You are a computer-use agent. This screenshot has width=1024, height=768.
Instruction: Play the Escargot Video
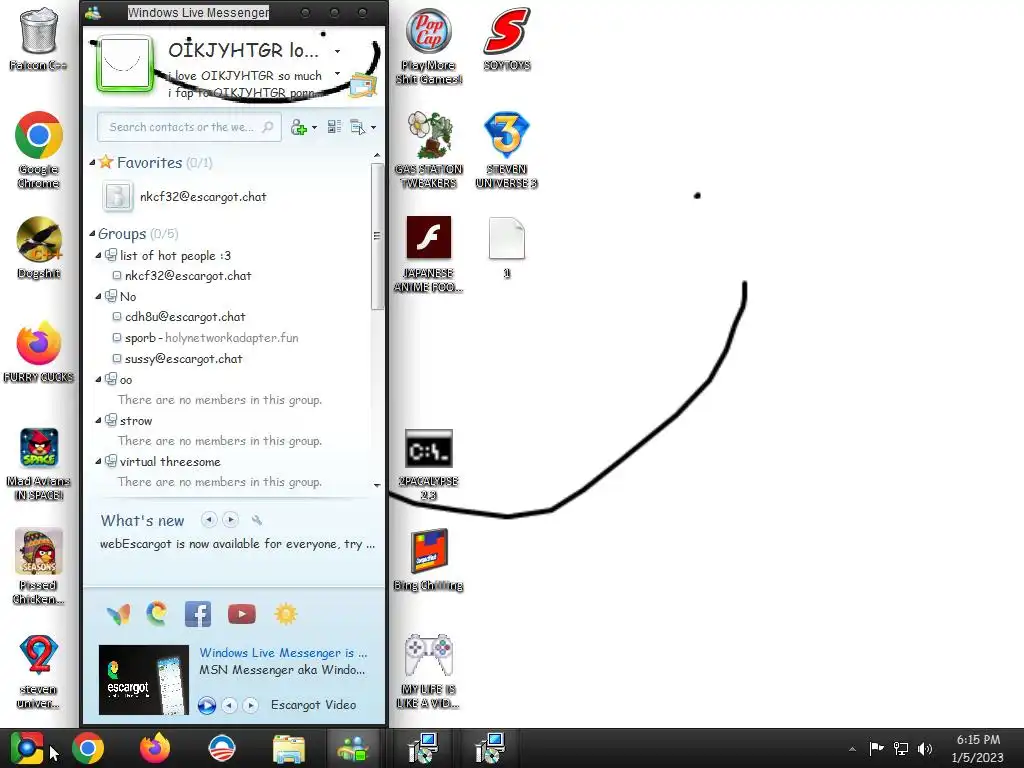207,705
